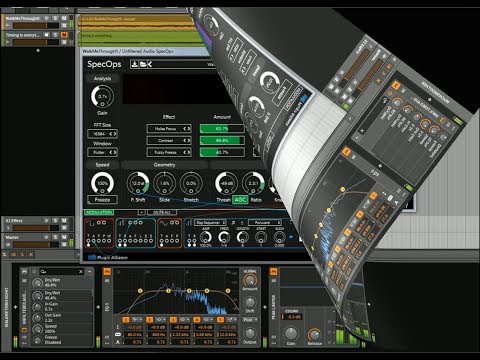Click insert device plus before Peak Limiter
The width and height of the screenshot is (480, 360).
[x=265, y=307]
